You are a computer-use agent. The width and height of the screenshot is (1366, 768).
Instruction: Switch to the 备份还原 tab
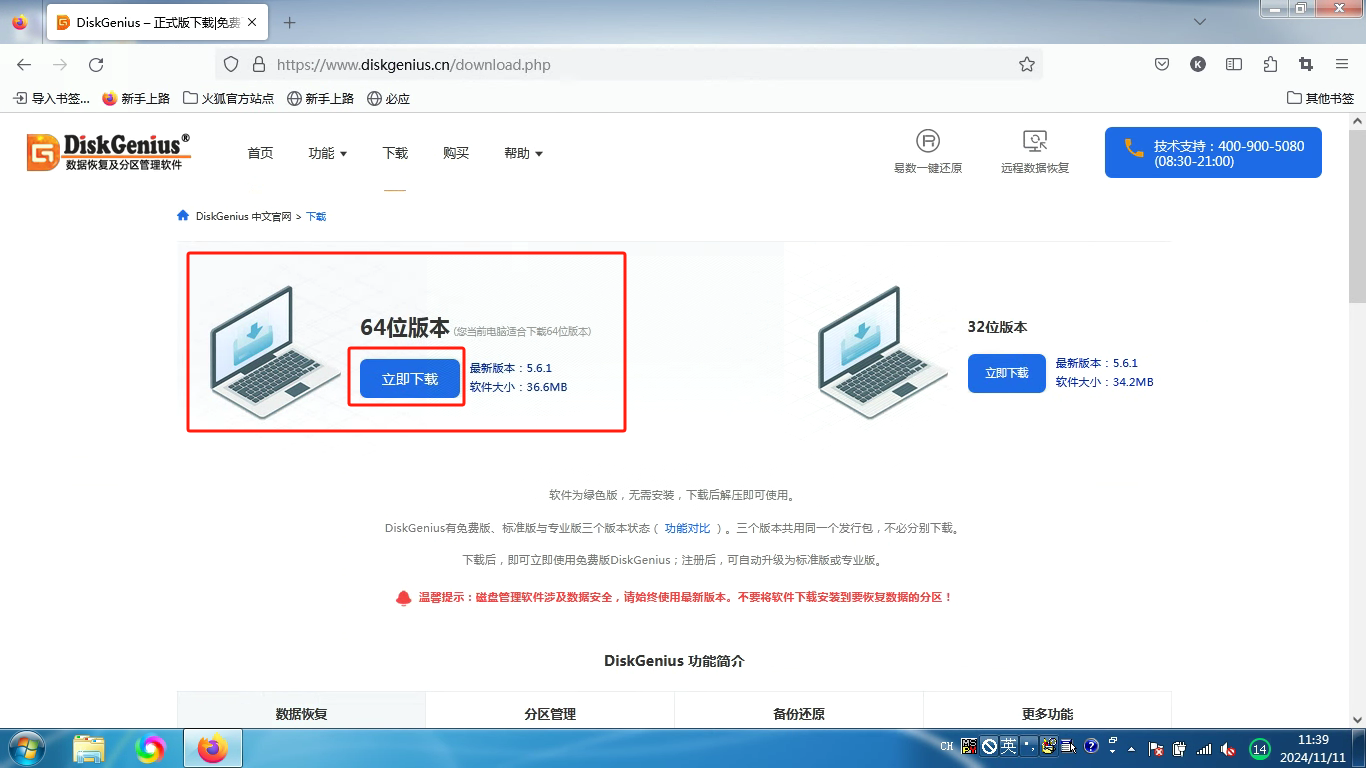click(x=799, y=713)
